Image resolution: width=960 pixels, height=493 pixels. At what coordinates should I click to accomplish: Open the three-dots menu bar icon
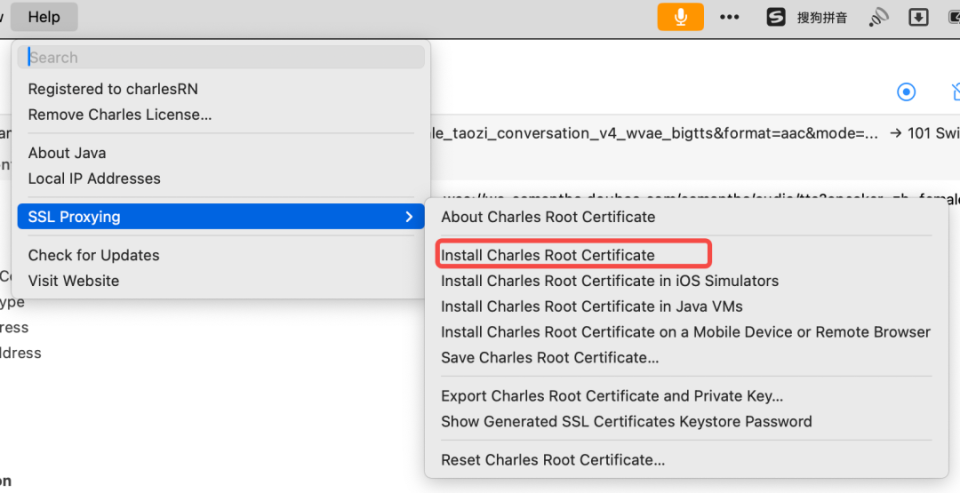[729, 17]
